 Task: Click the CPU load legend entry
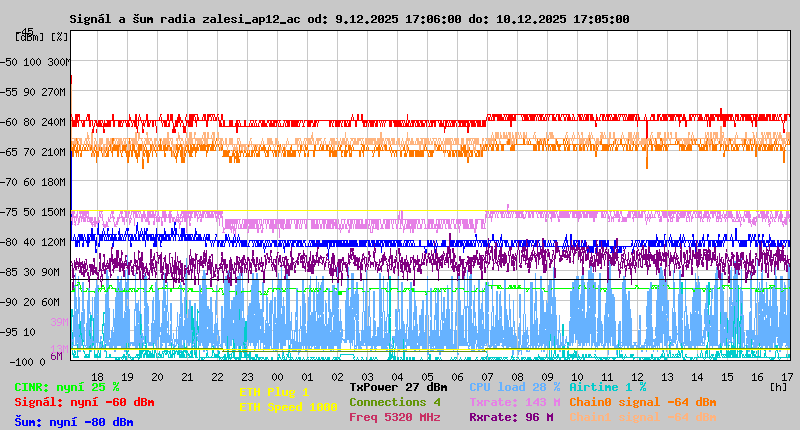[x=514, y=387]
